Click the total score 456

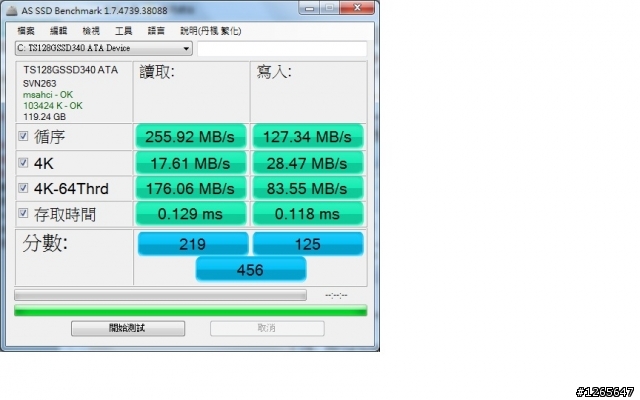point(251,269)
